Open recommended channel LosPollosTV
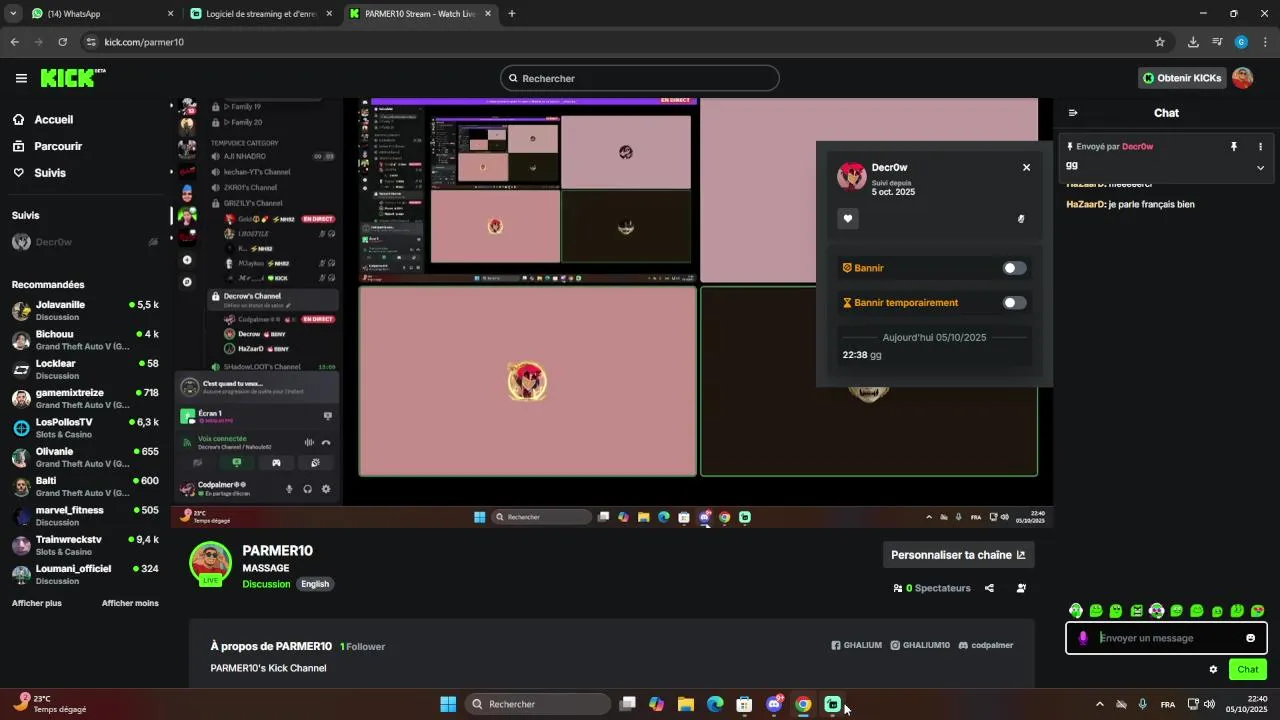Viewport: 1280px width, 720px height. click(85, 428)
